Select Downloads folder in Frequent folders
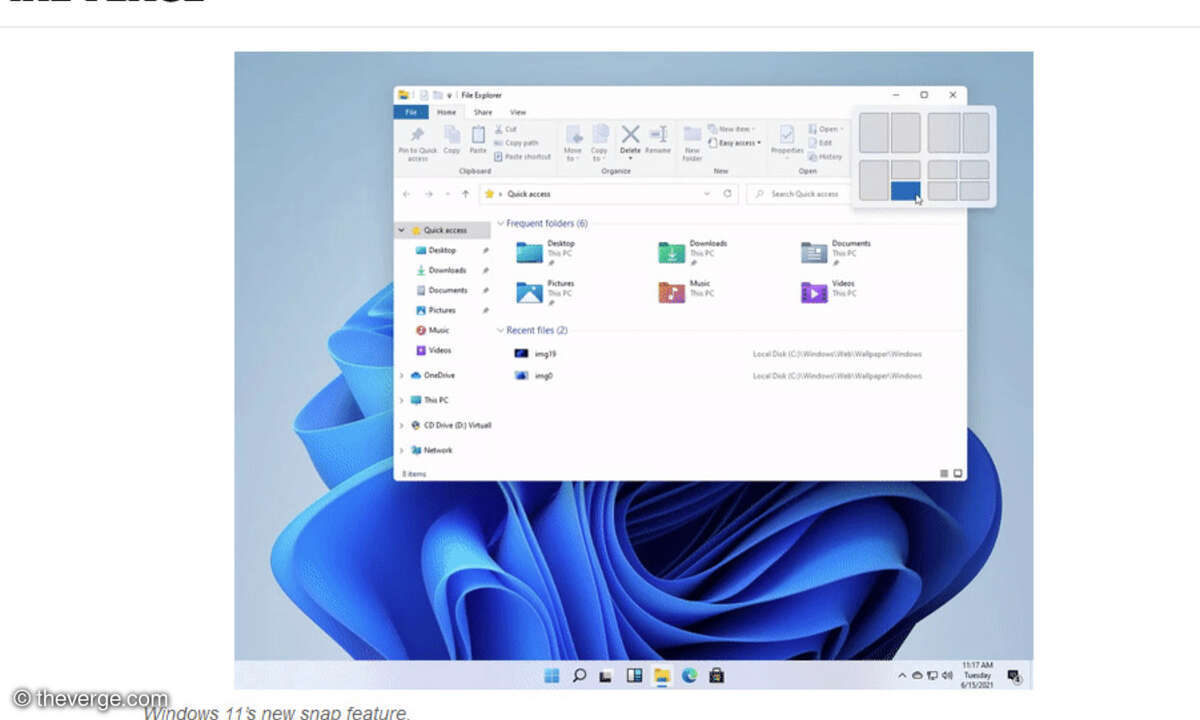 coord(693,251)
